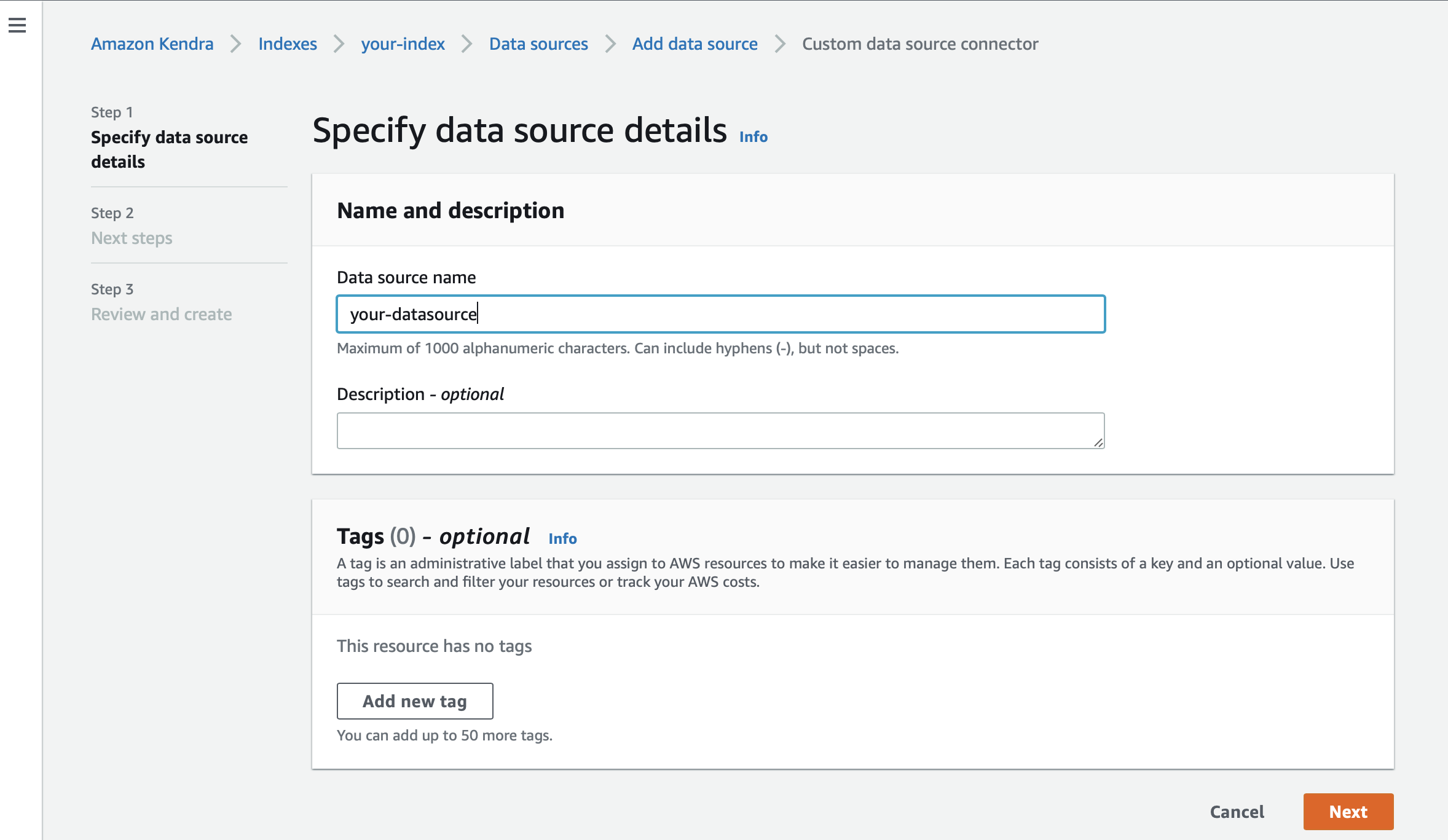Viewport: 1448px width, 840px height.
Task: Open the Indexes breadcrumb link
Action: pos(288,44)
